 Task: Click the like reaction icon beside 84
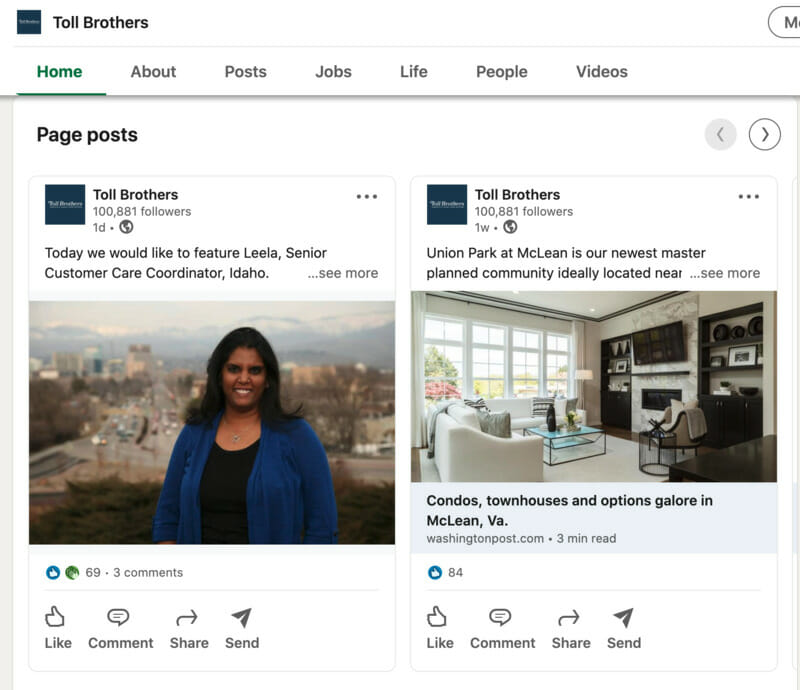pos(435,573)
